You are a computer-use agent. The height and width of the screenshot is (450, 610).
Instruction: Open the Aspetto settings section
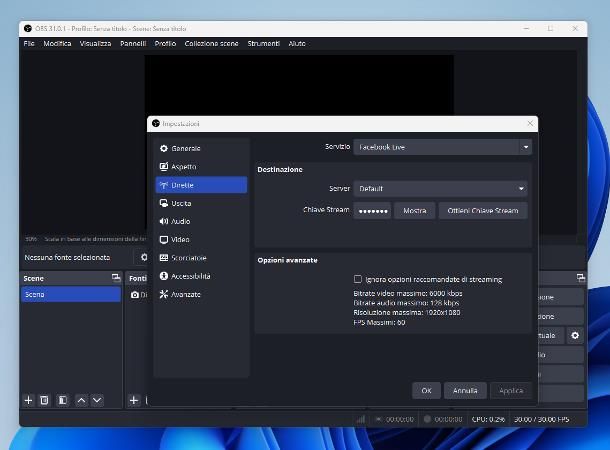point(201,166)
